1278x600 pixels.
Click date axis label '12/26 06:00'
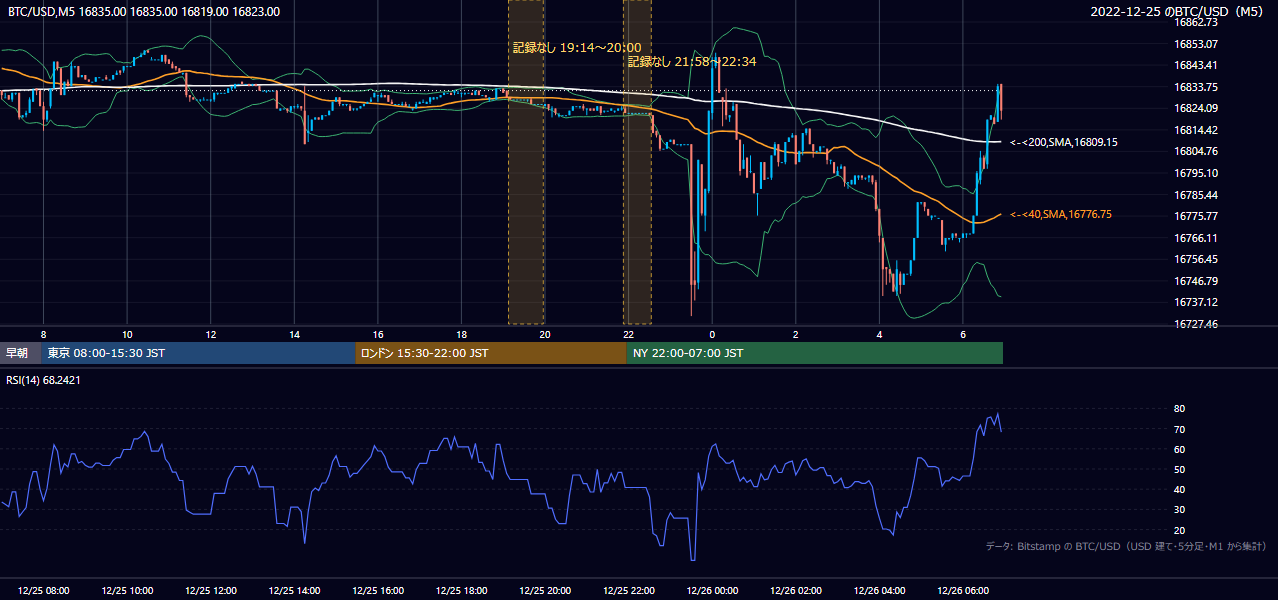[x=963, y=590]
